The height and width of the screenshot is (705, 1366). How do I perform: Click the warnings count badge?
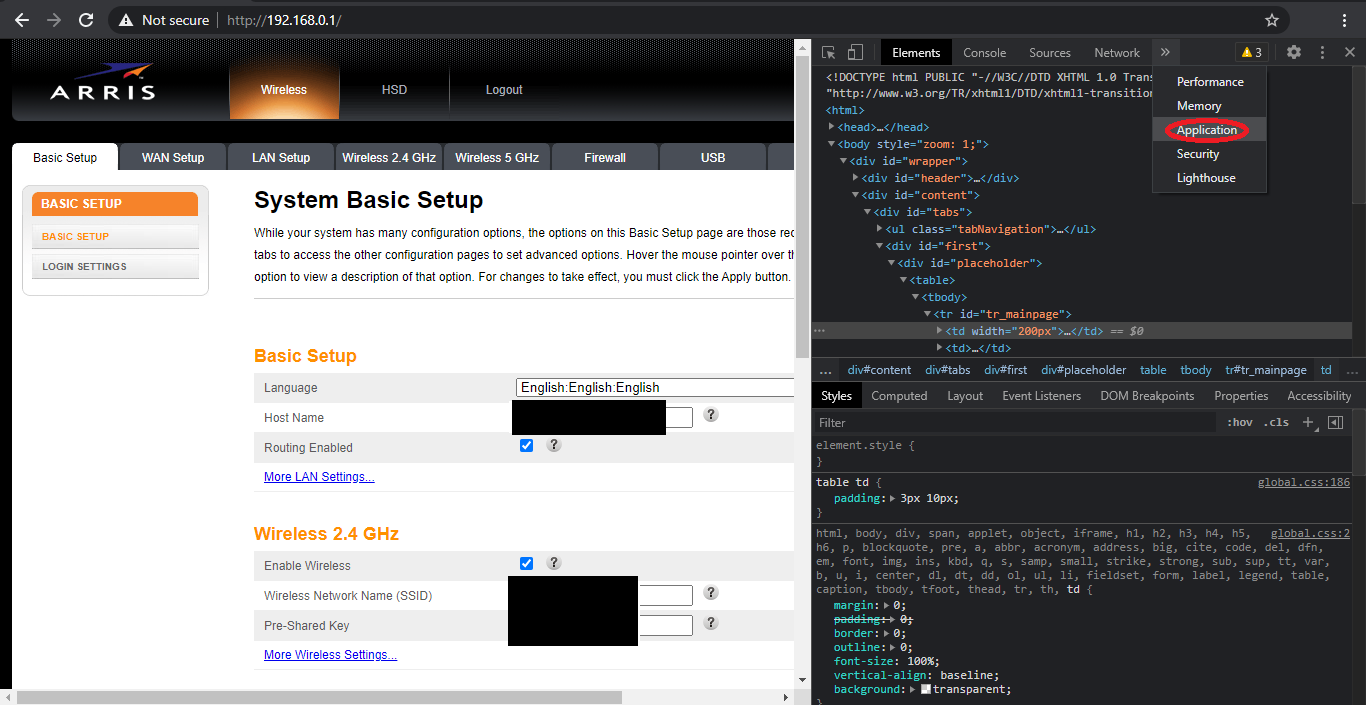point(1252,53)
